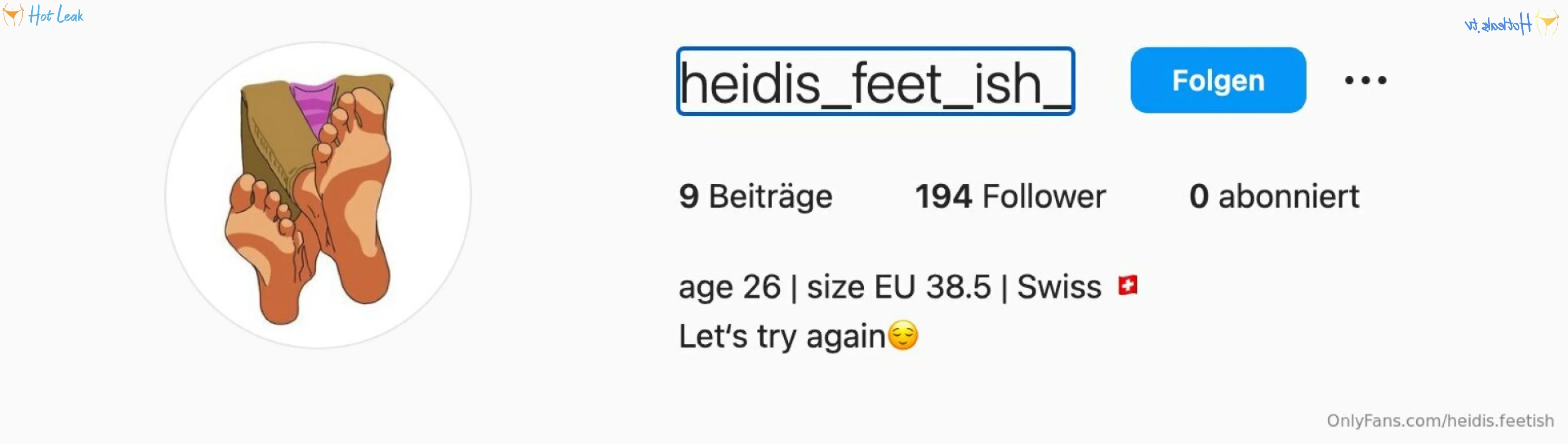The width and height of the screenshot is (1568, 444).
Task: Click the Swiss flag emoji in bio
Action: click(x=1127, y=285)
